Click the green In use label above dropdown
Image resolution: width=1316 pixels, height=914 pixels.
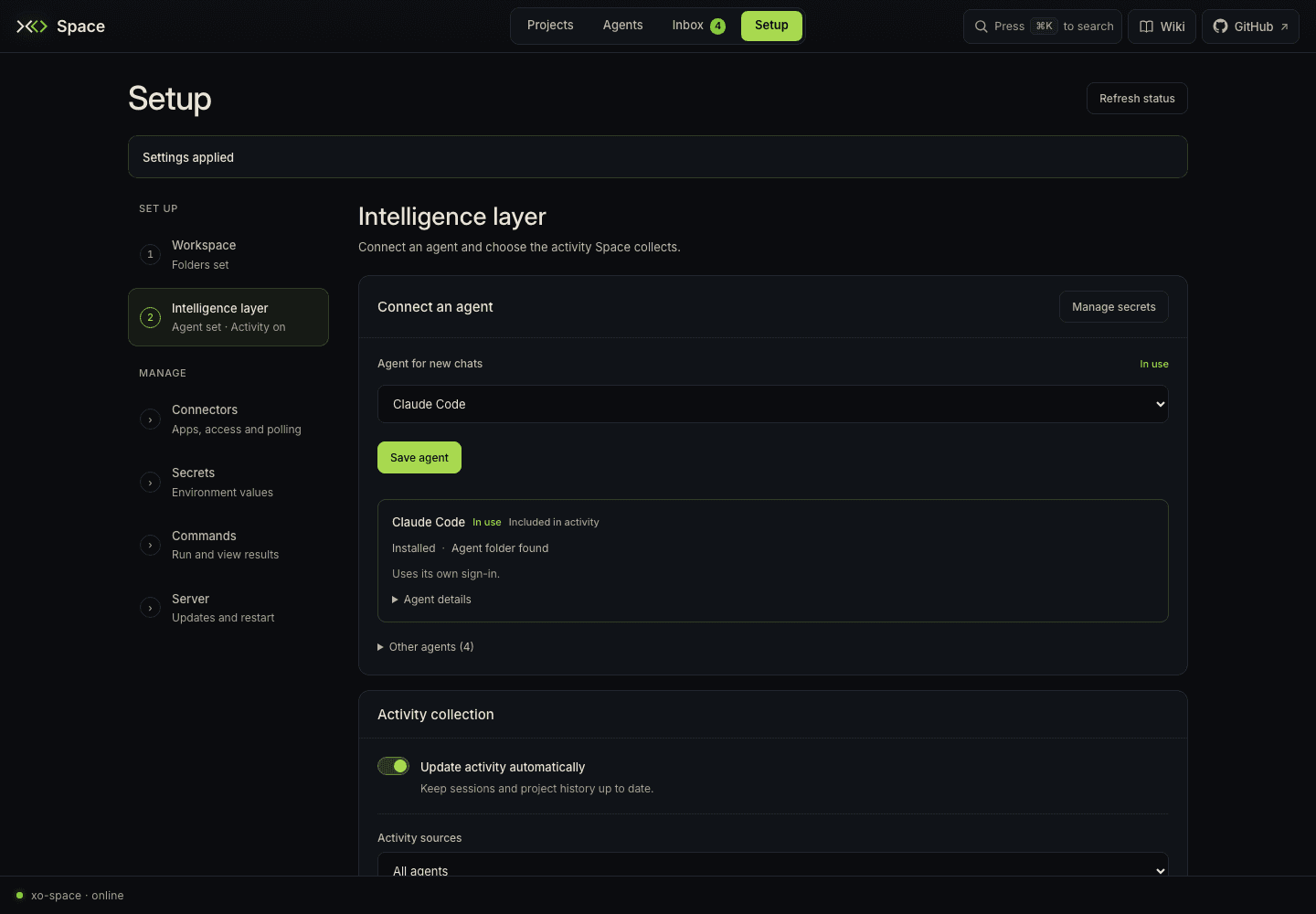(1154, 364)
